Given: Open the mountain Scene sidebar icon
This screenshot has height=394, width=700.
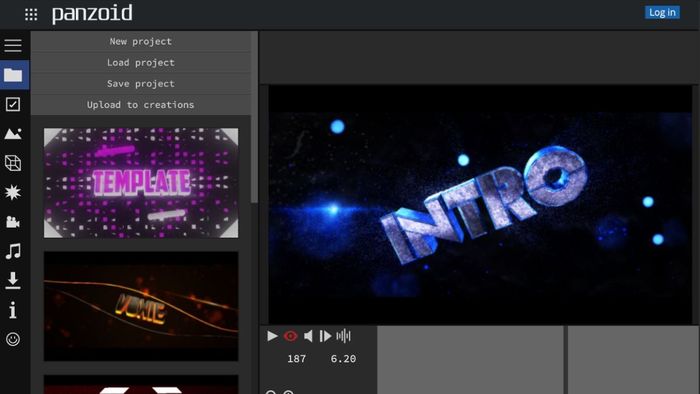Looking at the screenshot, I should point(13,134).
